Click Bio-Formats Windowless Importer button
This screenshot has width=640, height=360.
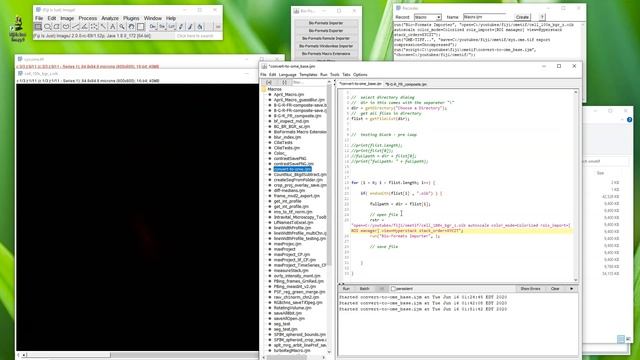coord(326,46)
